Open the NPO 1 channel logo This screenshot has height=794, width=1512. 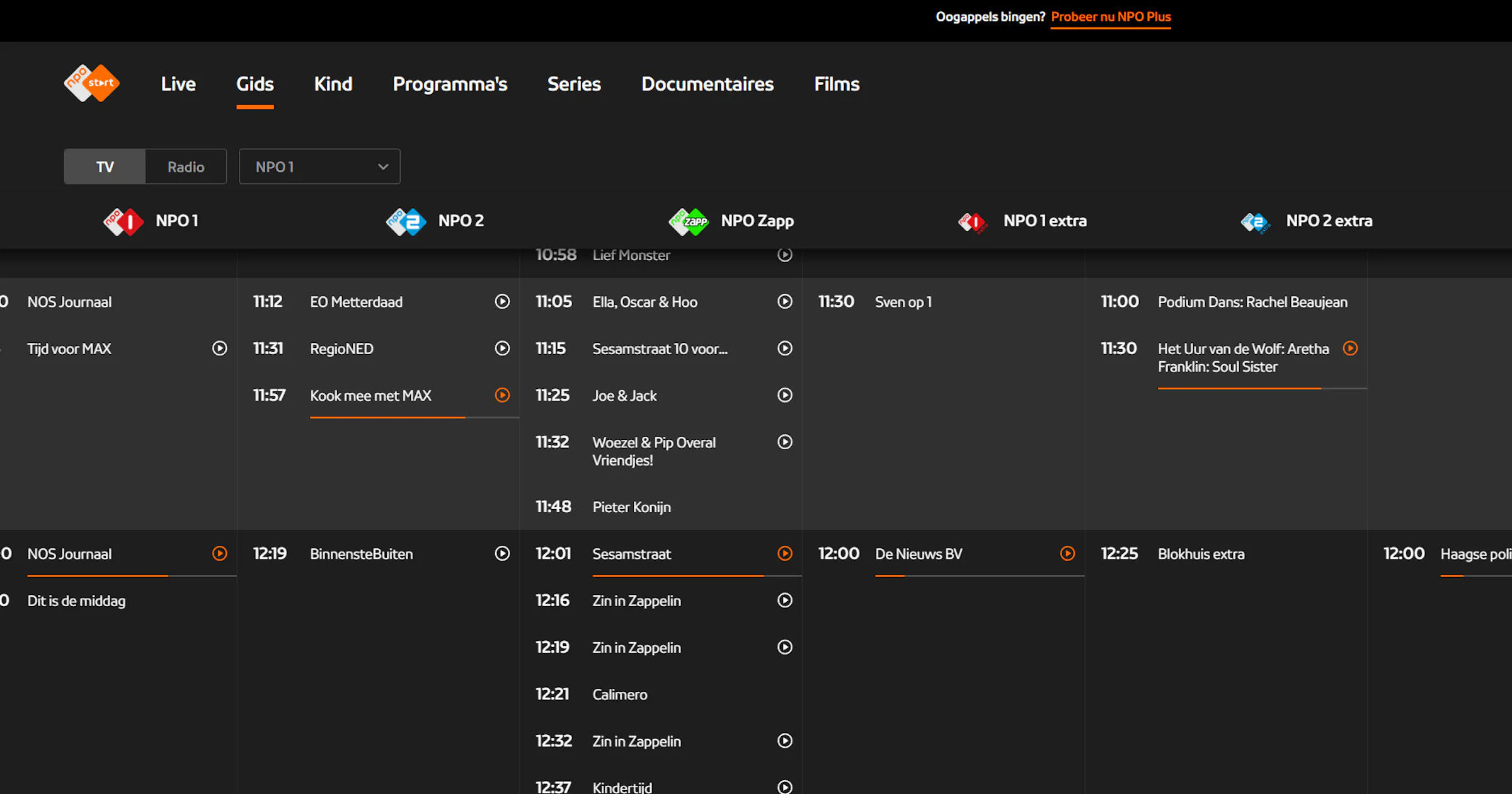tap(123, 221)
